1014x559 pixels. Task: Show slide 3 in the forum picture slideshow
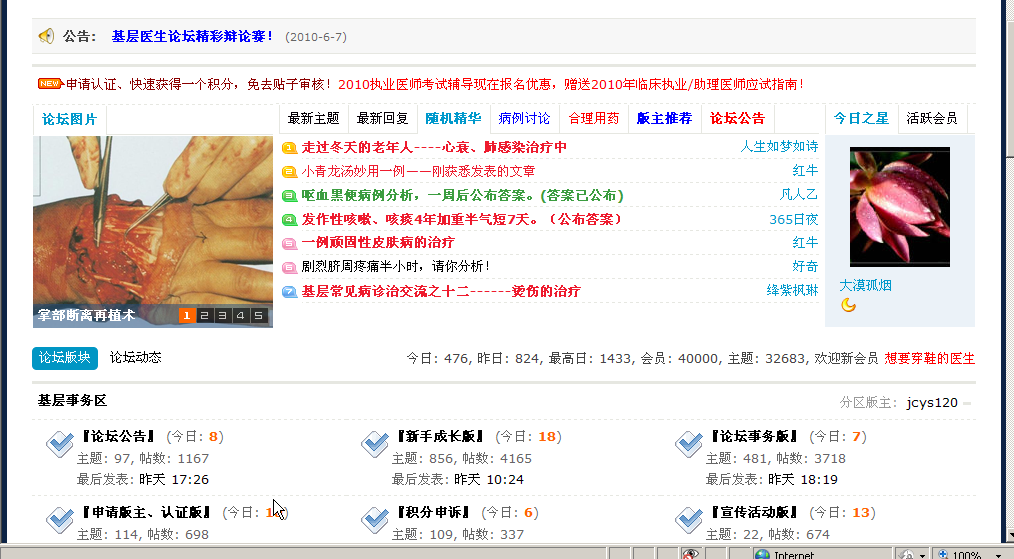point(223,316)
